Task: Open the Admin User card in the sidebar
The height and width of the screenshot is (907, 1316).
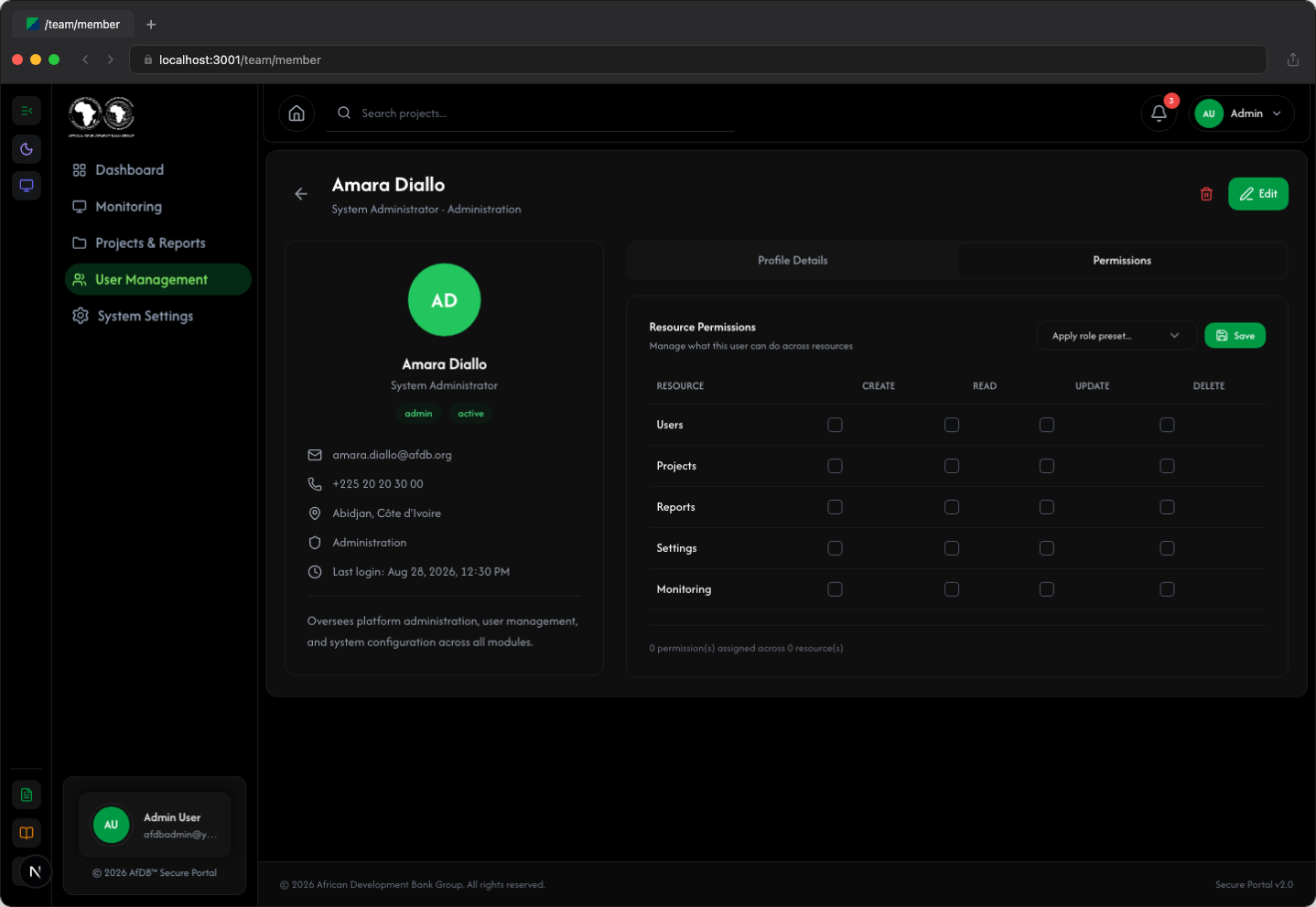Action: (155, 825)
